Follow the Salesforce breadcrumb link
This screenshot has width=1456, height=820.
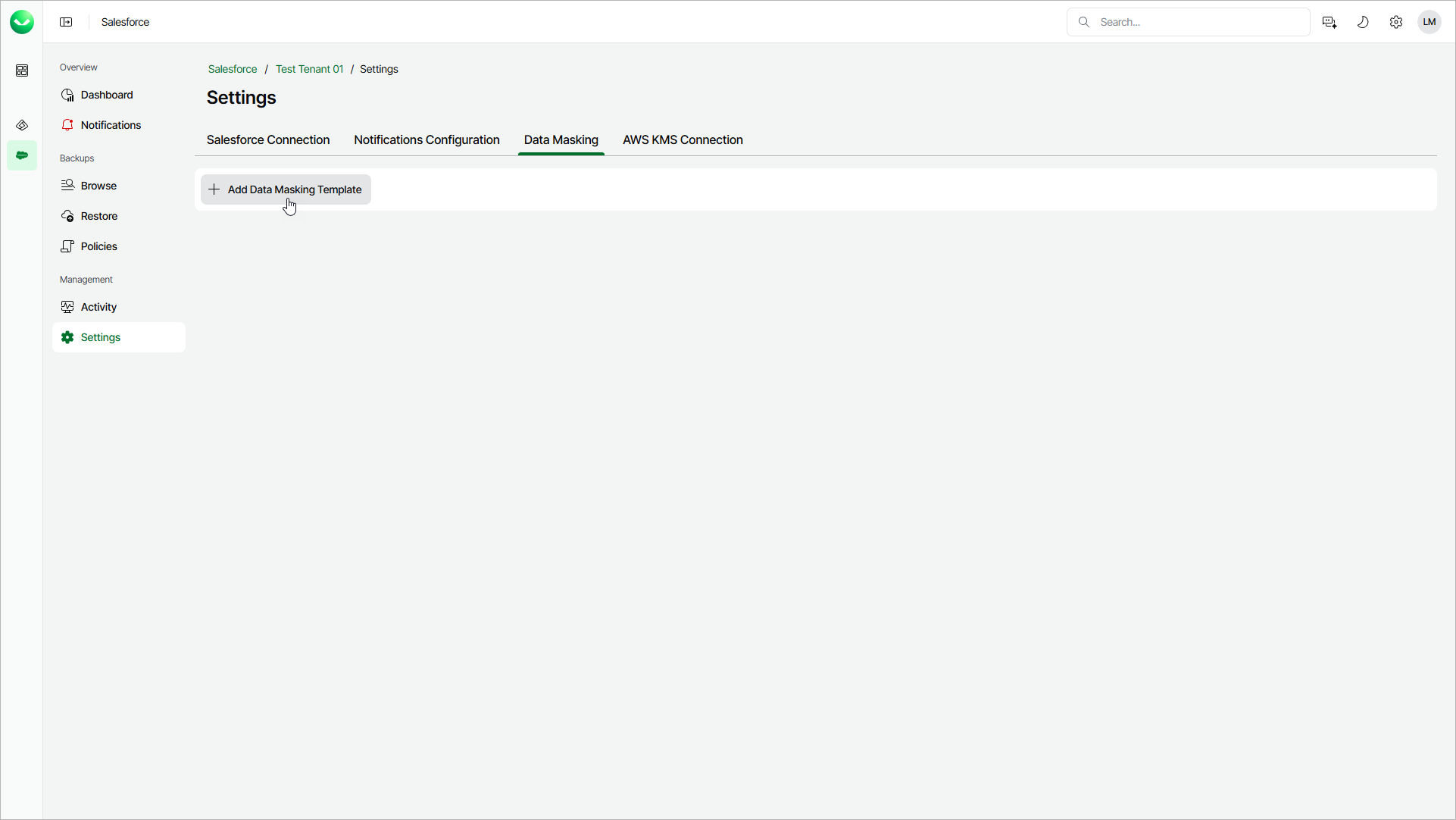[x=233, y=69]
